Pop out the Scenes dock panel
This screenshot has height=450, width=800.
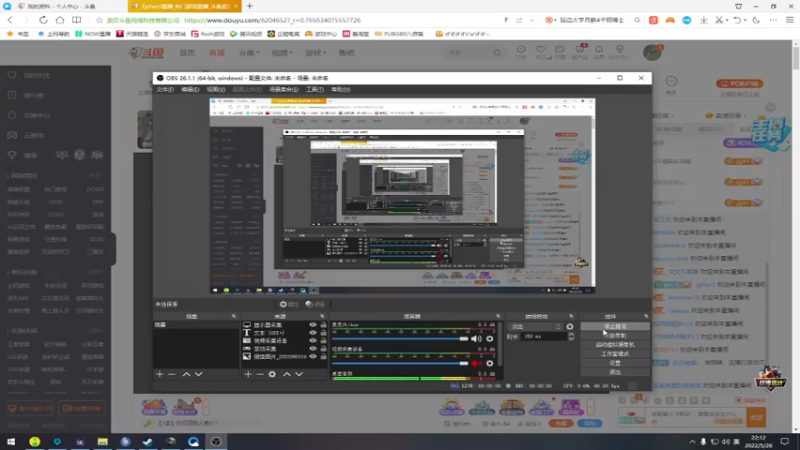(x=234, y=316)
